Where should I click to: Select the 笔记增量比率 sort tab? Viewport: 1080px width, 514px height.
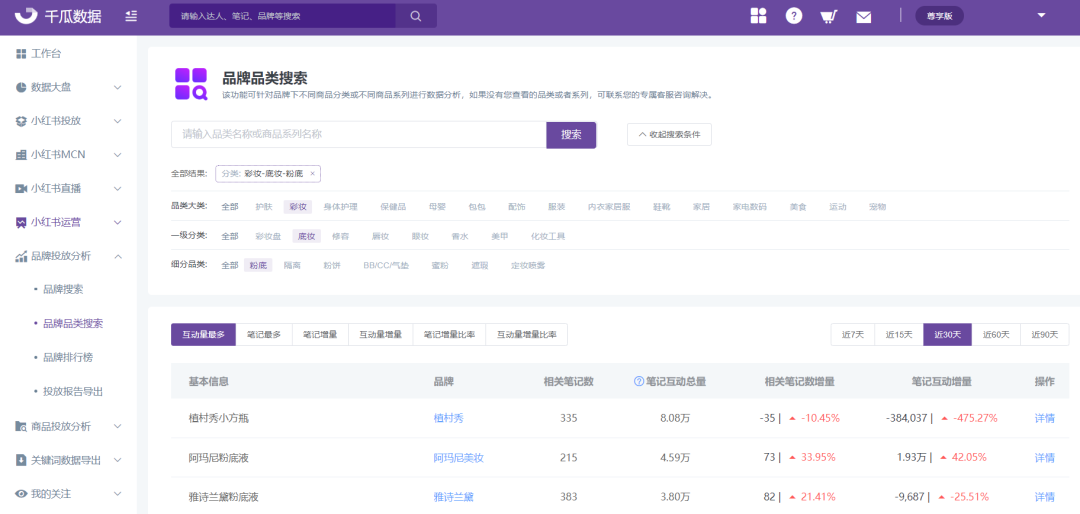[x=449, y=335]
